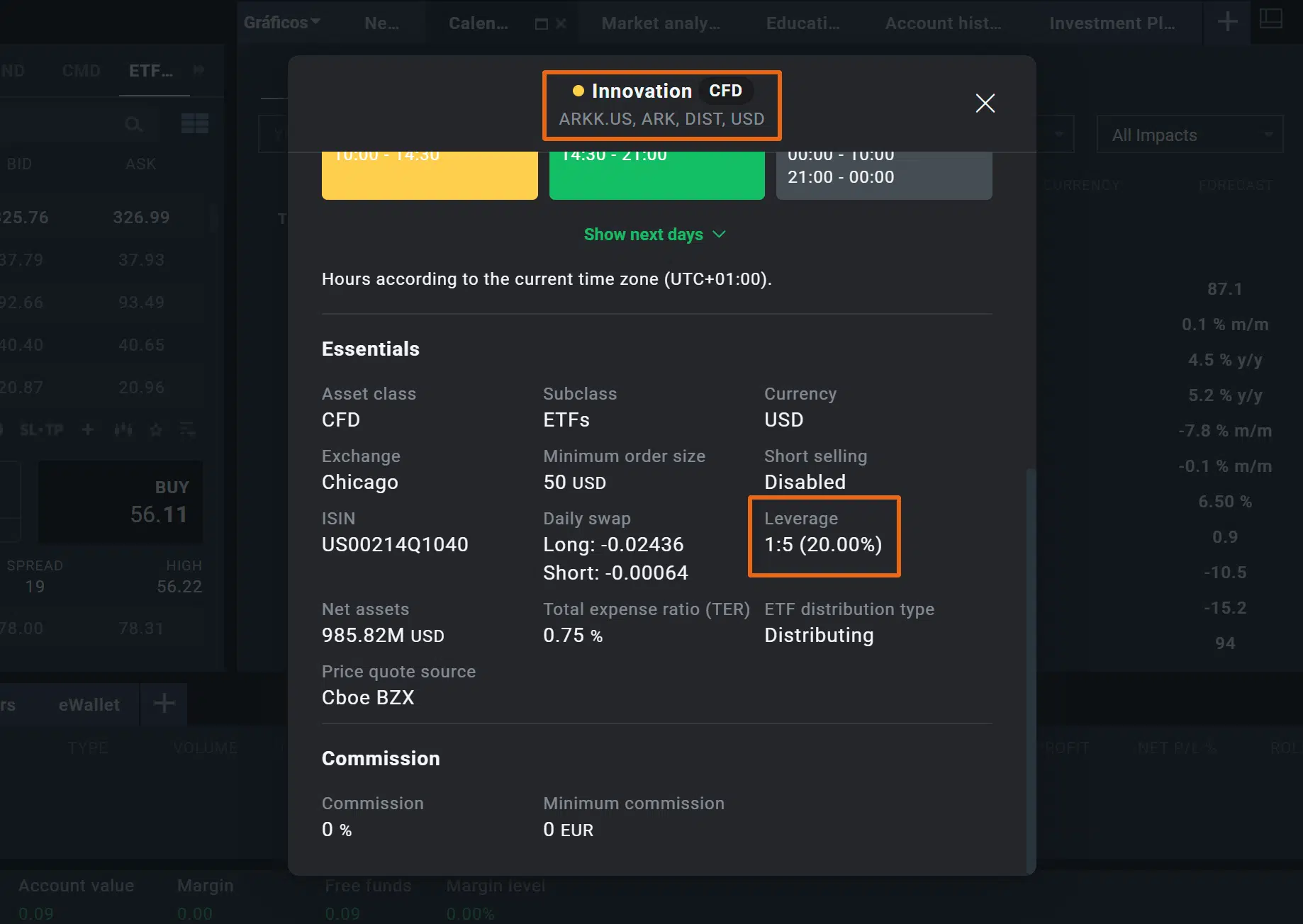Click the Leverage value 1:5 (20.00%)
This screenshot has width=1303, height=924.
point(823,544)
